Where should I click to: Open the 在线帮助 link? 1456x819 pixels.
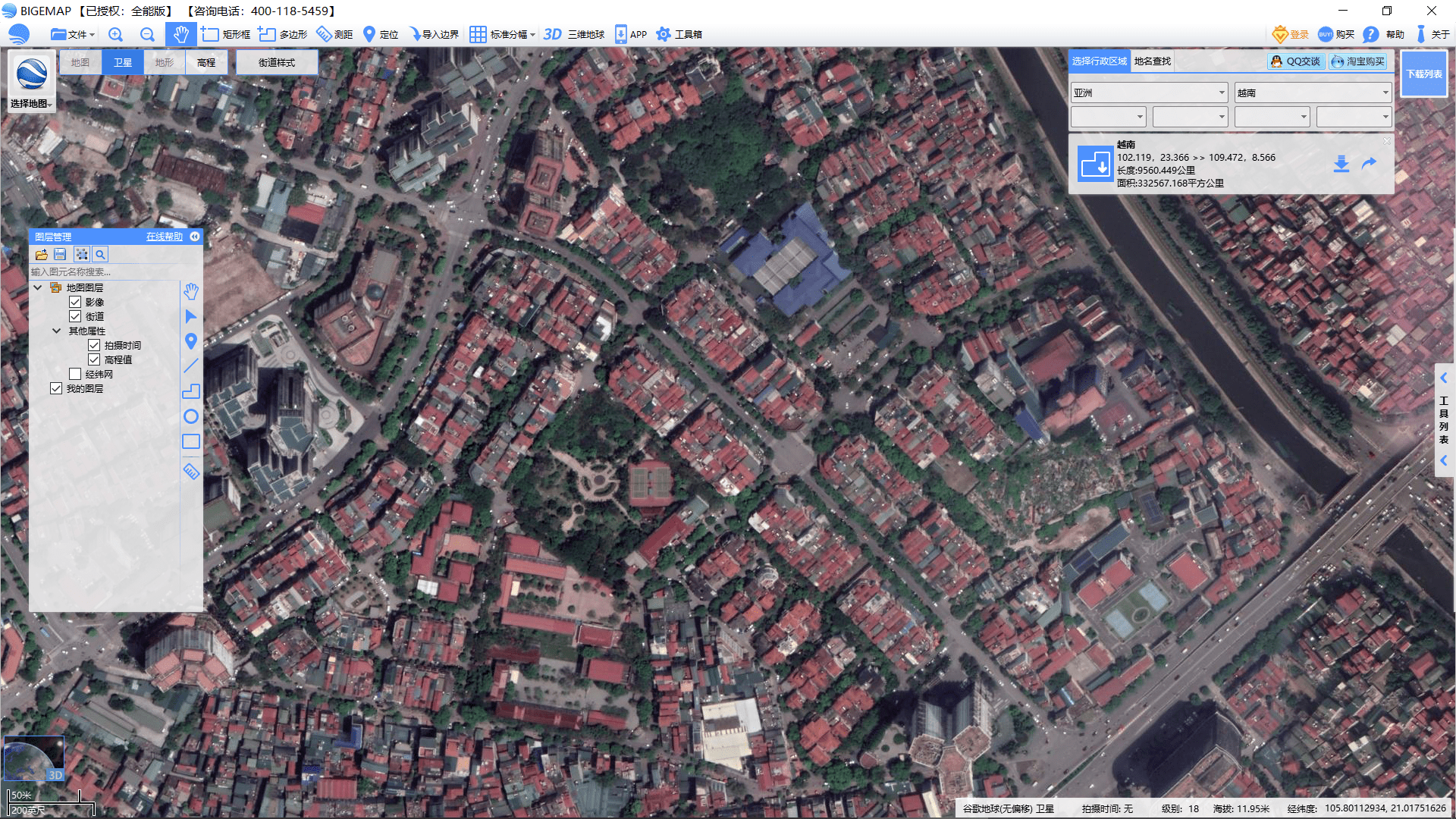[x=165, y=237]
